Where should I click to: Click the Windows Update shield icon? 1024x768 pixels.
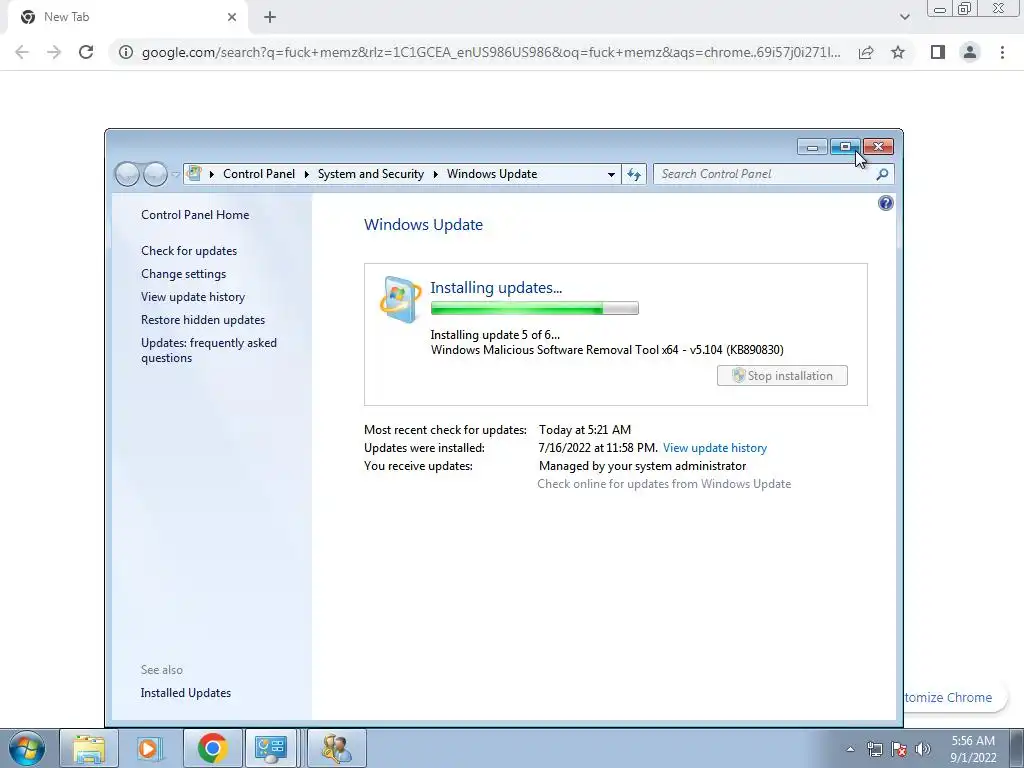click(400, 299)
